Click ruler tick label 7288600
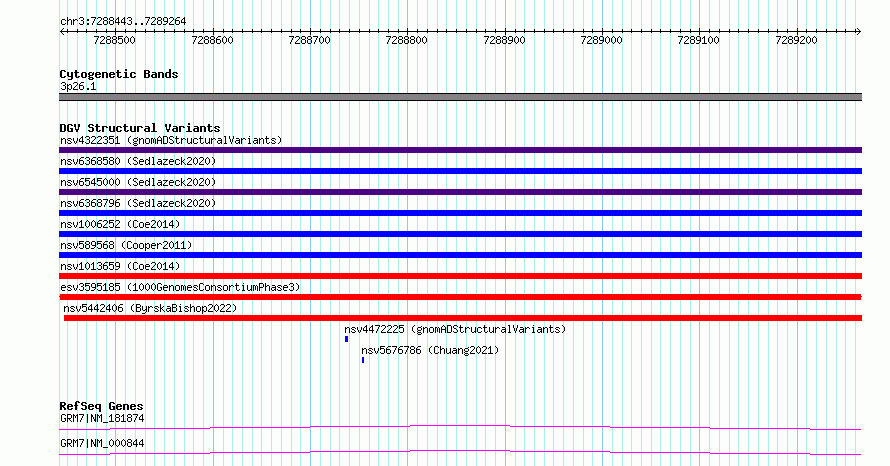This screenshot has width=890, height=466. pyautogui.click(x=212, y=40)
